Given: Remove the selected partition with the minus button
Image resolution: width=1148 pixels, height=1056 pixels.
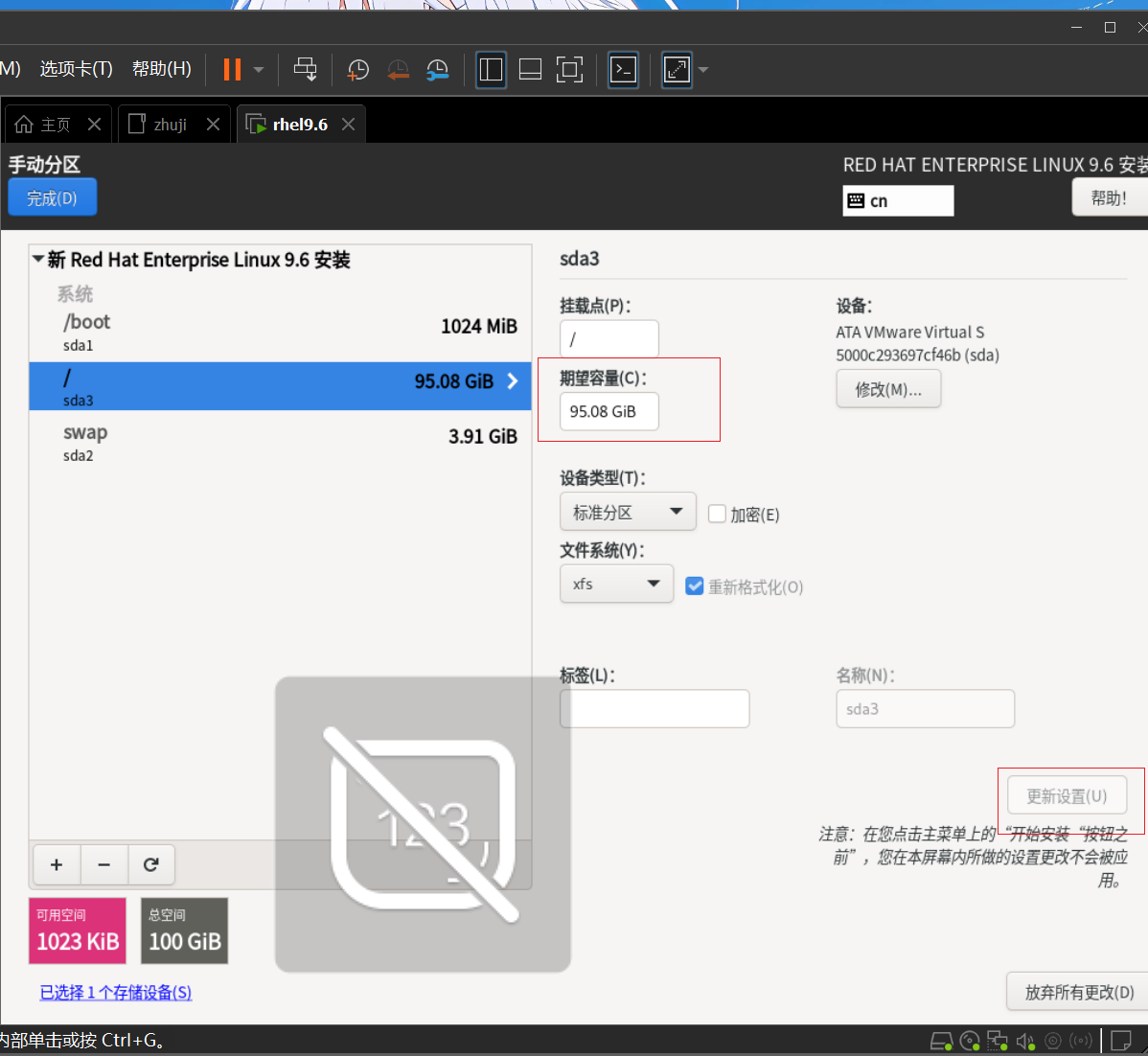Looking at the screenshot, I should tap(103, 865).
